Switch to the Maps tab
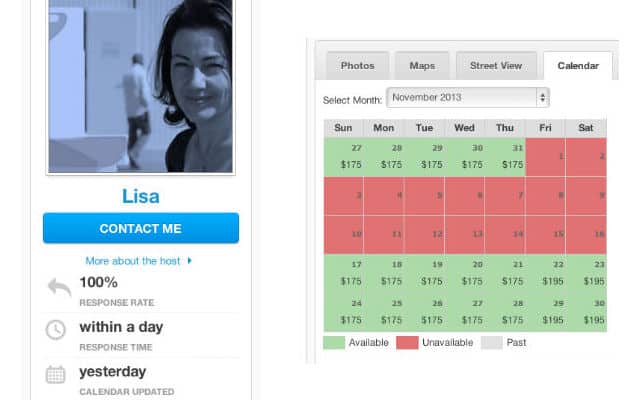 click(422, 66)
